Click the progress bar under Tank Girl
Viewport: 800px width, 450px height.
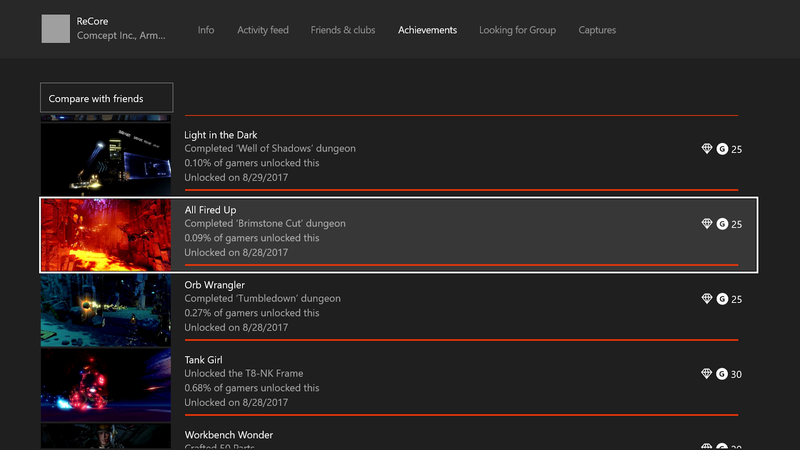[461, 415]
